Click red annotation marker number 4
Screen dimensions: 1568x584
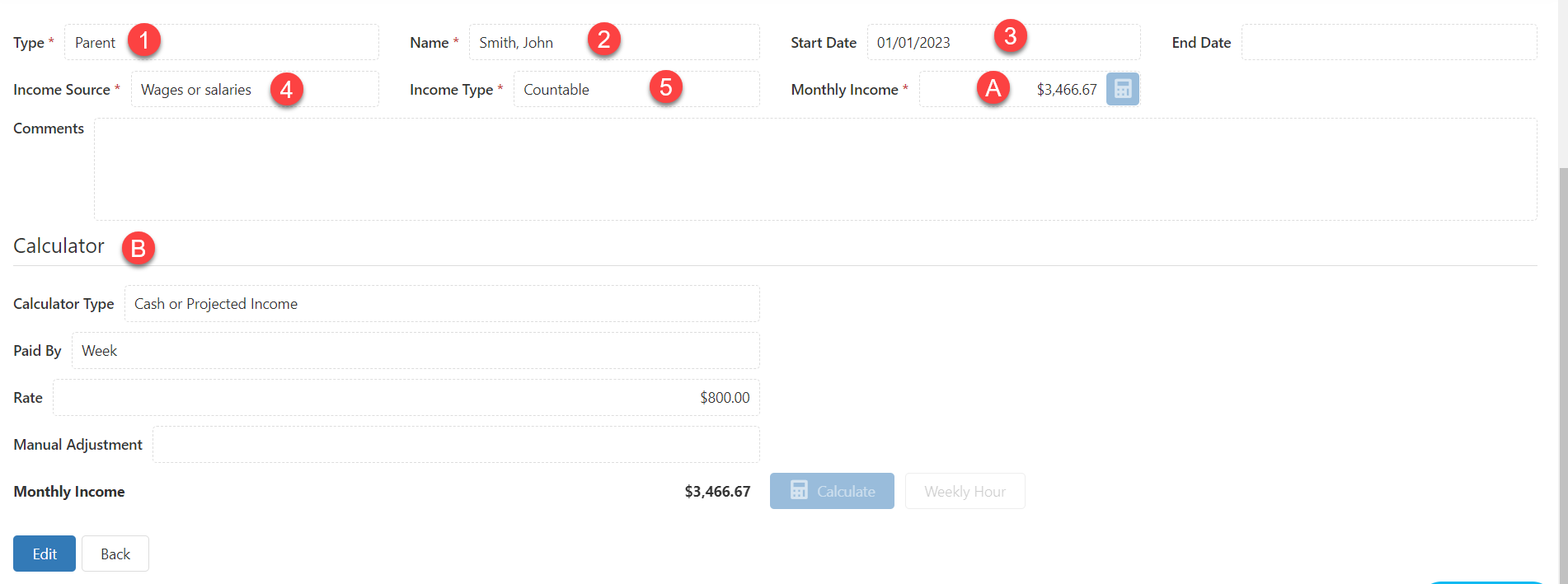pyautogui.click(x=286, y=88)
